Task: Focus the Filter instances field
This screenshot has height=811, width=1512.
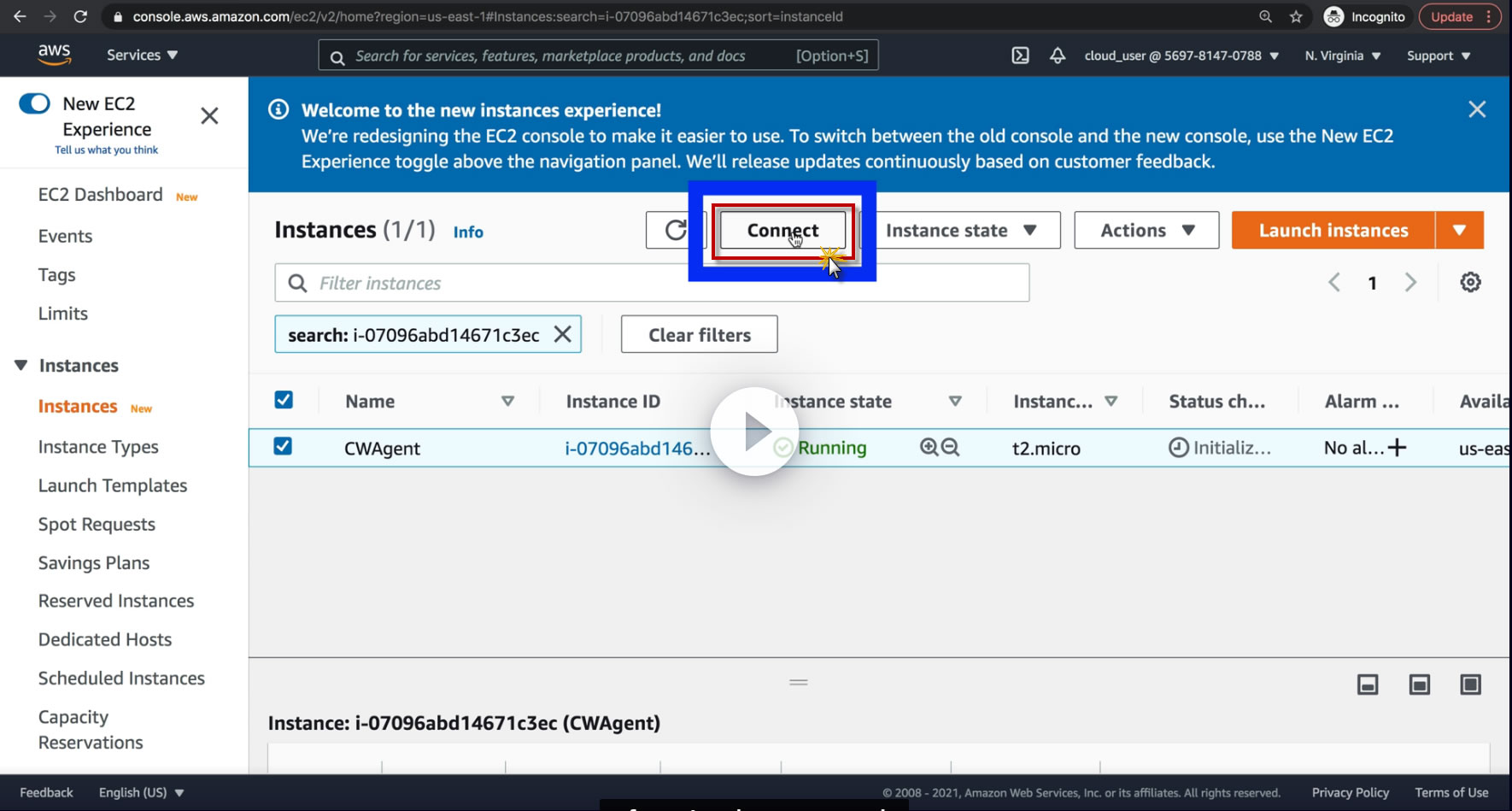Action: pyautogui.click(x=652, y=283)
